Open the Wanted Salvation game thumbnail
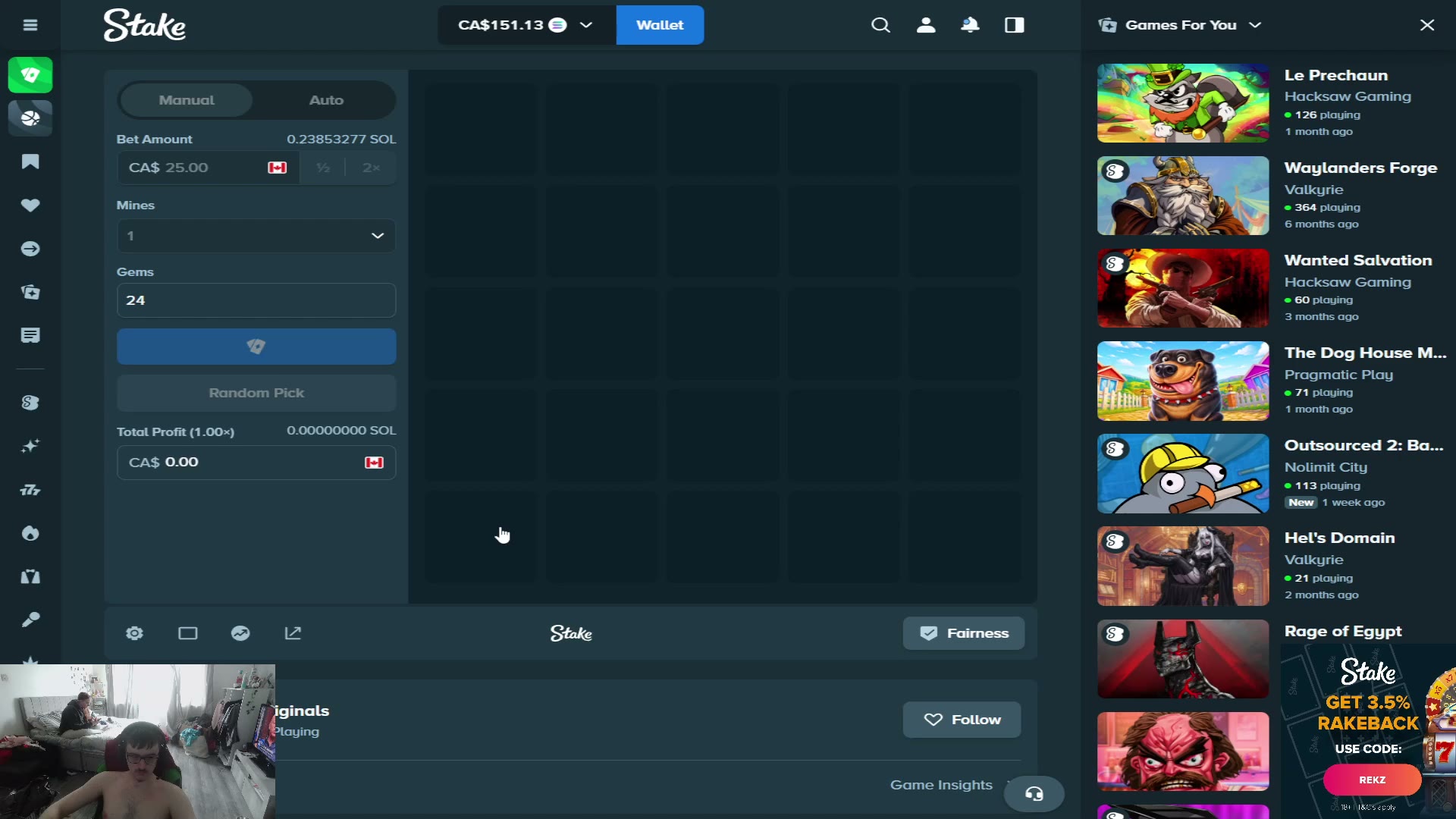 [1183, 288]
